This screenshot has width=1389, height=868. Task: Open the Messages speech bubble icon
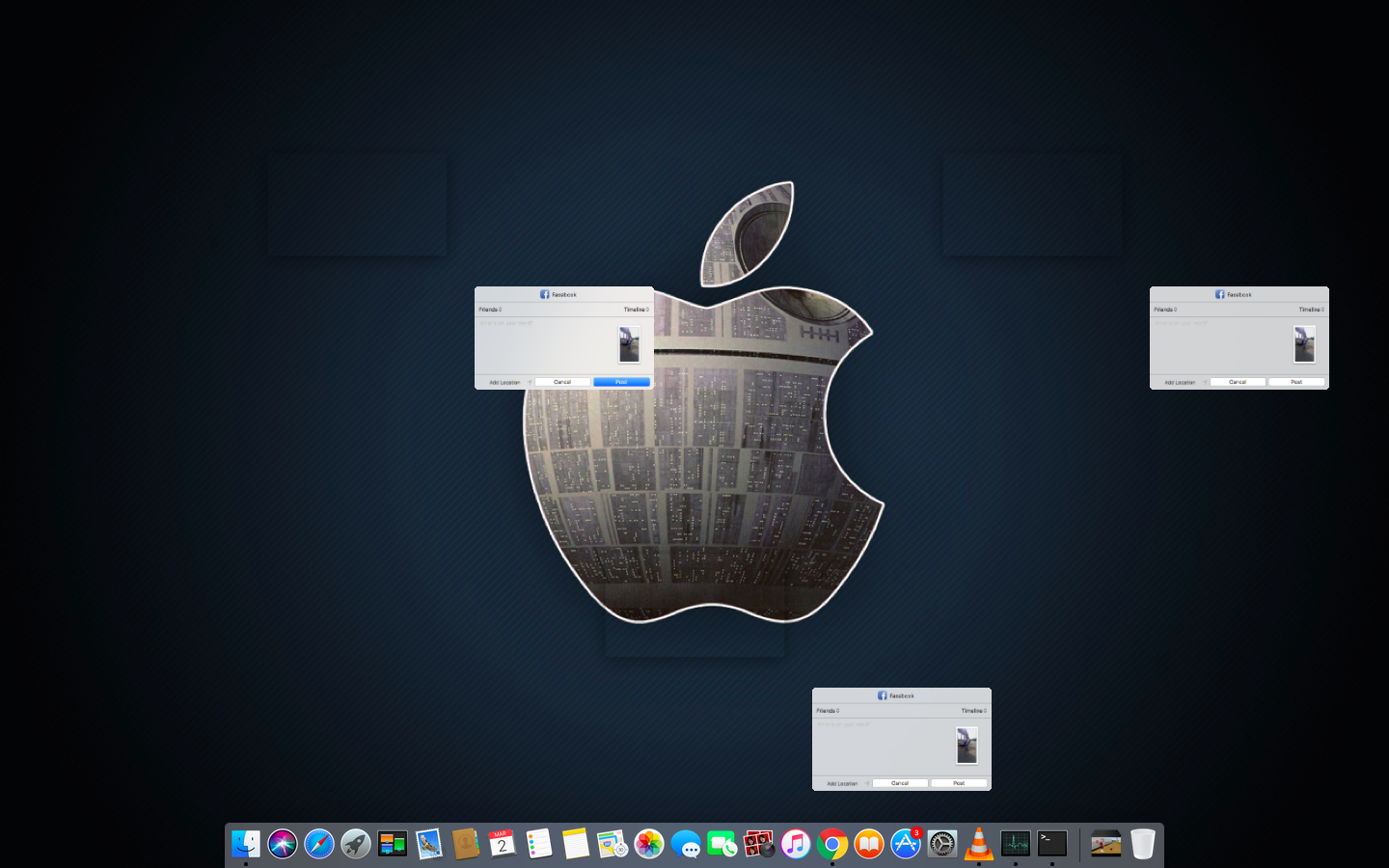[686, 844]
